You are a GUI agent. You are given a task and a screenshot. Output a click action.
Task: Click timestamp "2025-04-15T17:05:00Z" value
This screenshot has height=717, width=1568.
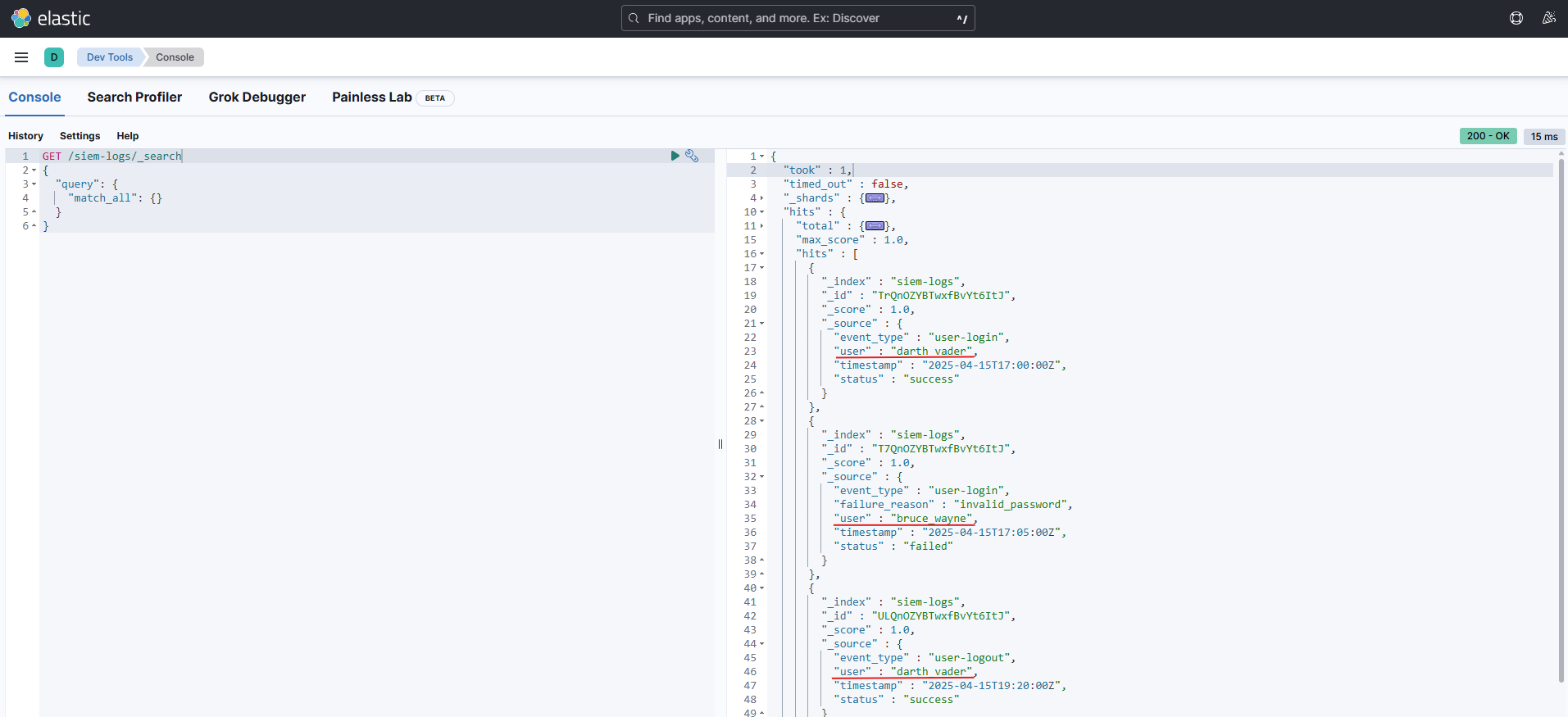click(992, 533)
